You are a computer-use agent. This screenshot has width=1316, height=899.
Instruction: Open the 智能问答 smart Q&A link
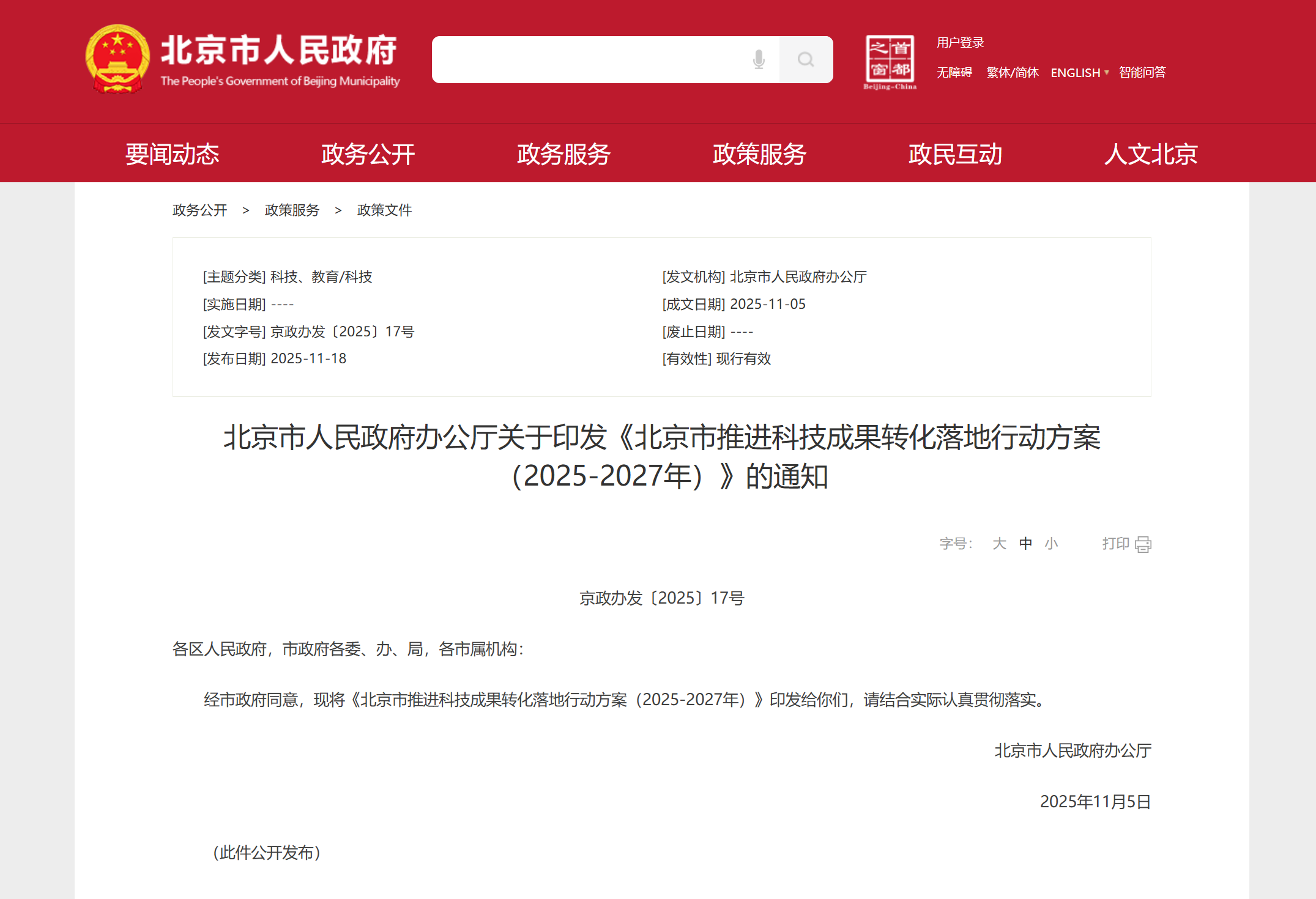[x=1142, y=73]
